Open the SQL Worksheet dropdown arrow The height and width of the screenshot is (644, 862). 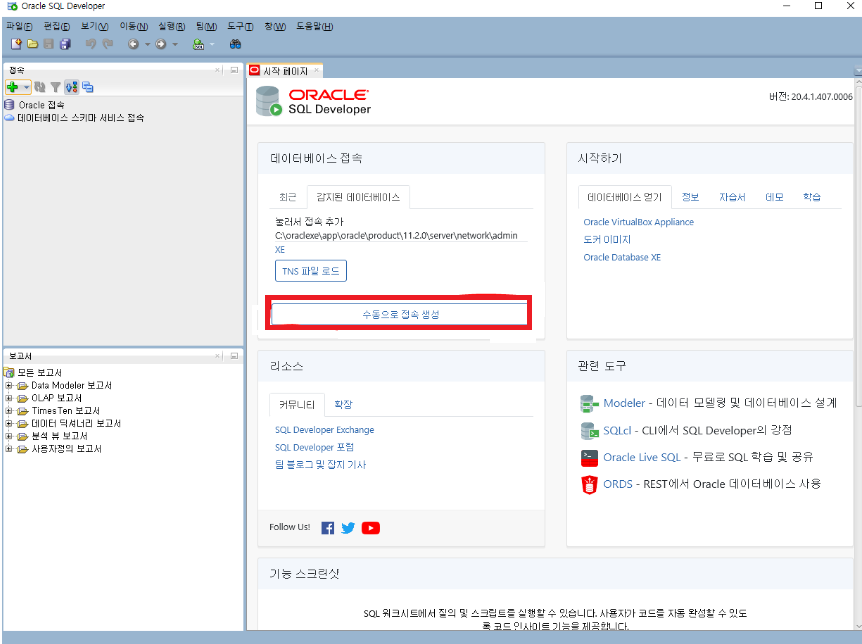212,45
